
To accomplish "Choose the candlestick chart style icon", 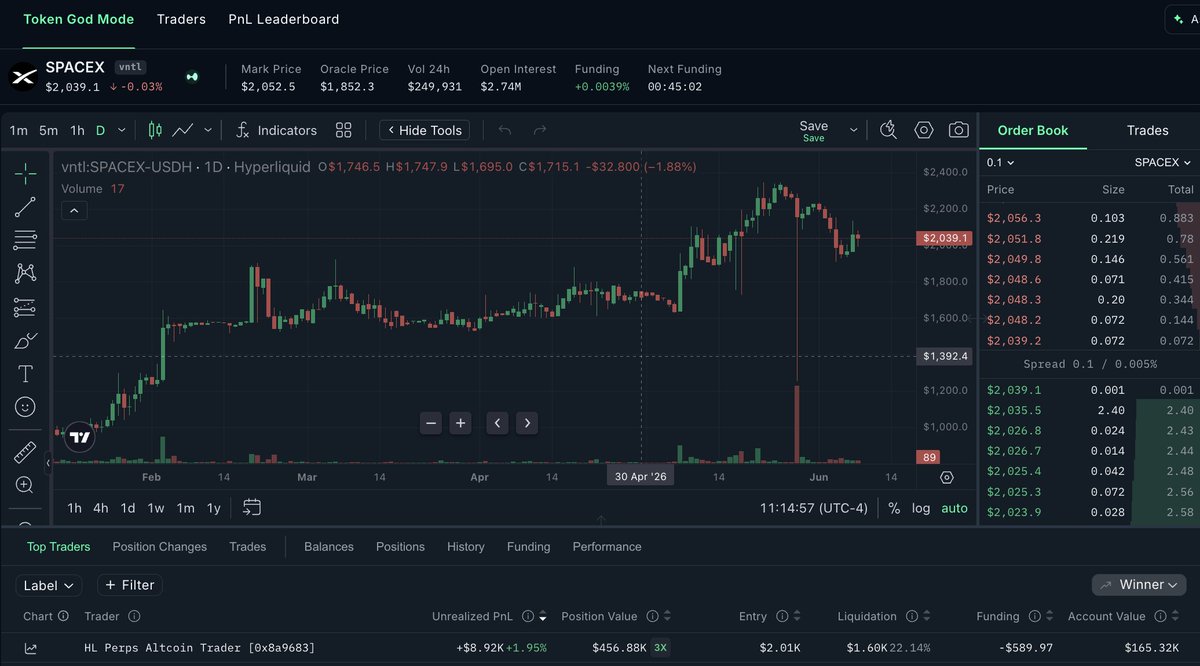I will click(155, 130).
